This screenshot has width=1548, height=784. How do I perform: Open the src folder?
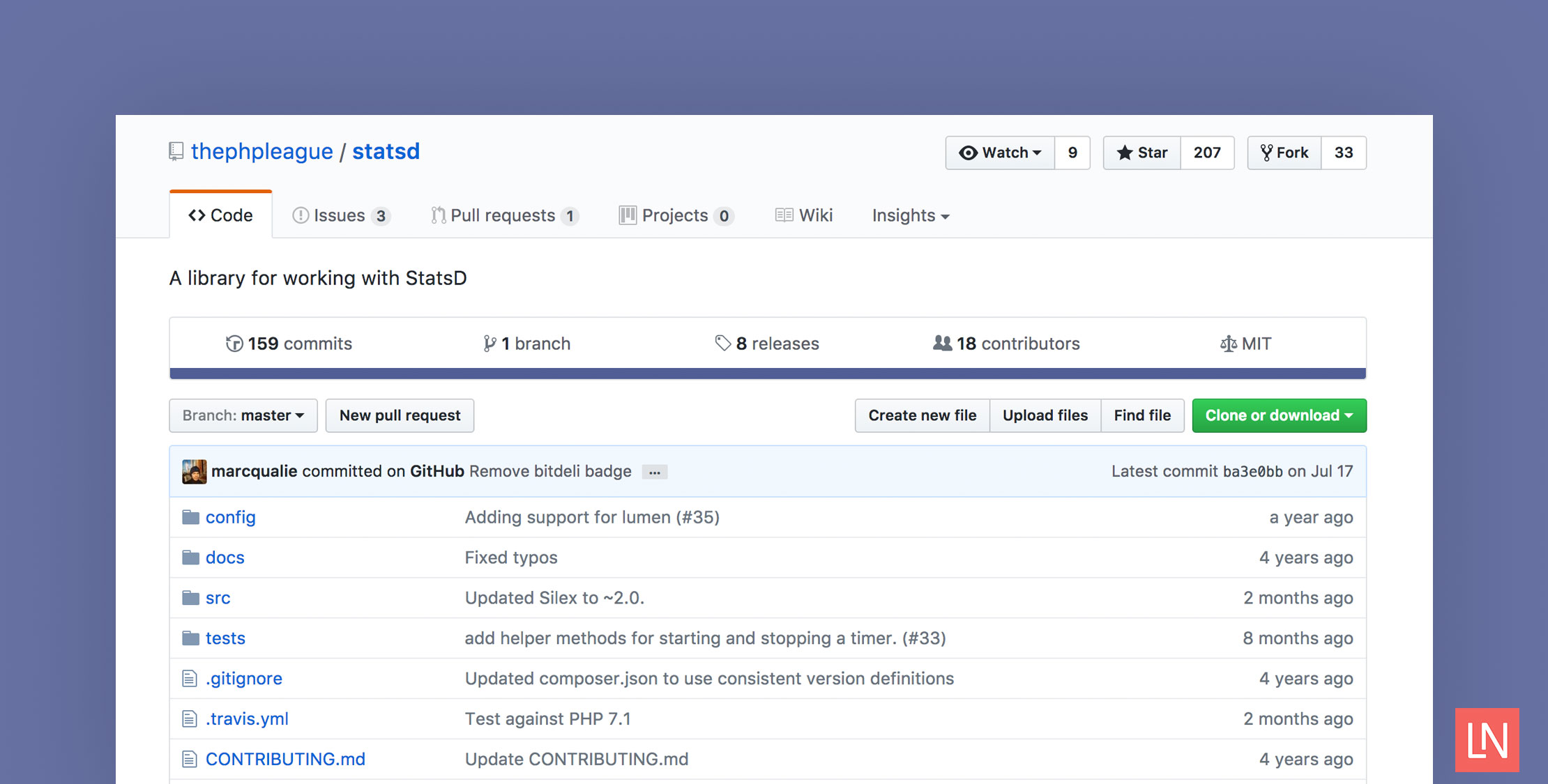[218, 597]
